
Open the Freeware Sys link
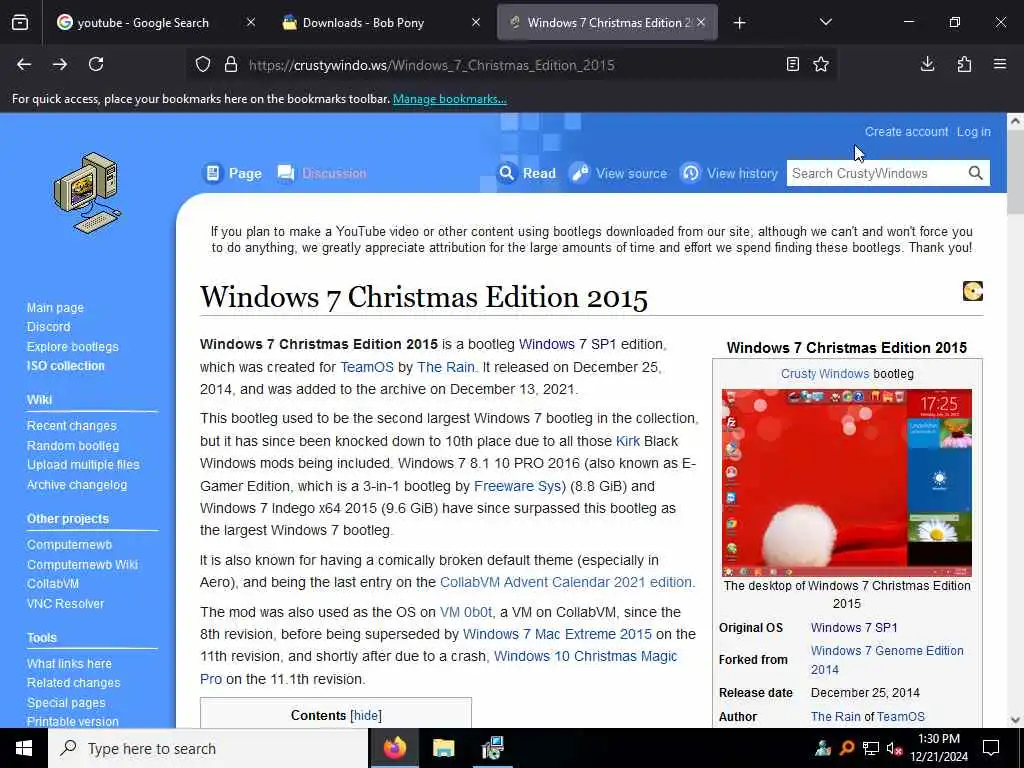[517, 486]
